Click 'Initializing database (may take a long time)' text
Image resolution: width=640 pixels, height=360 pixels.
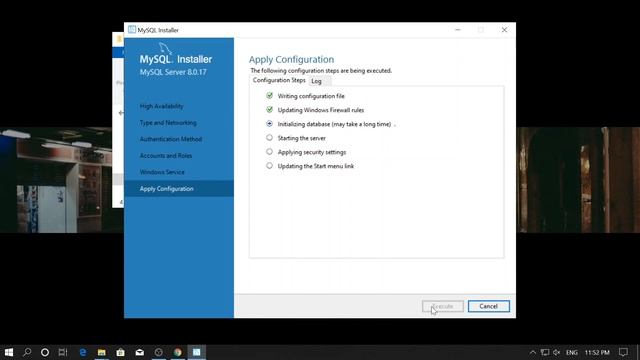(x=334, y=124)
